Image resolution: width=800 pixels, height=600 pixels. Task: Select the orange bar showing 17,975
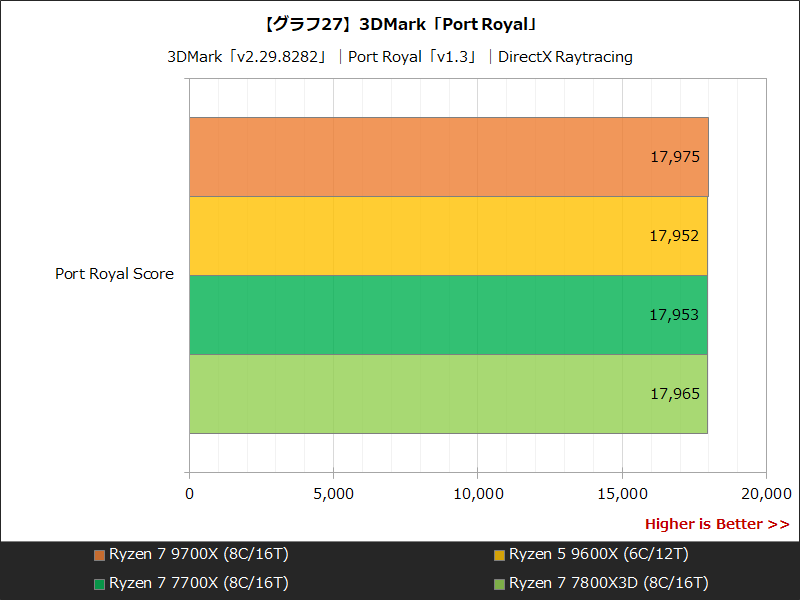[x=449, y=157]
